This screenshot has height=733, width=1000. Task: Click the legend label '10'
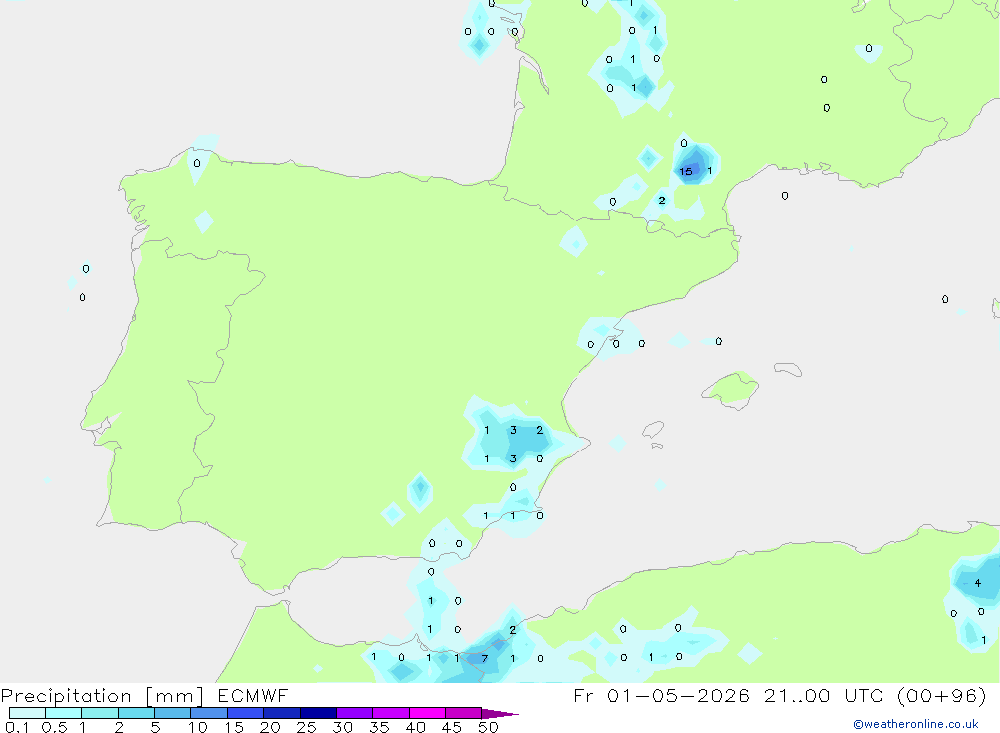point(198,727)
